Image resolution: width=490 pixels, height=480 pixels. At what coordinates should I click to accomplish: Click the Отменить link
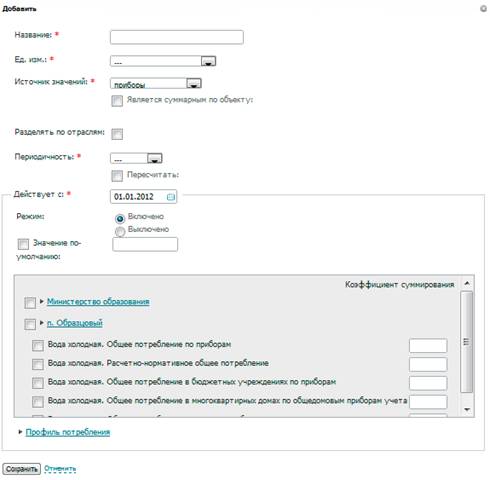click(x=60, y=469)
